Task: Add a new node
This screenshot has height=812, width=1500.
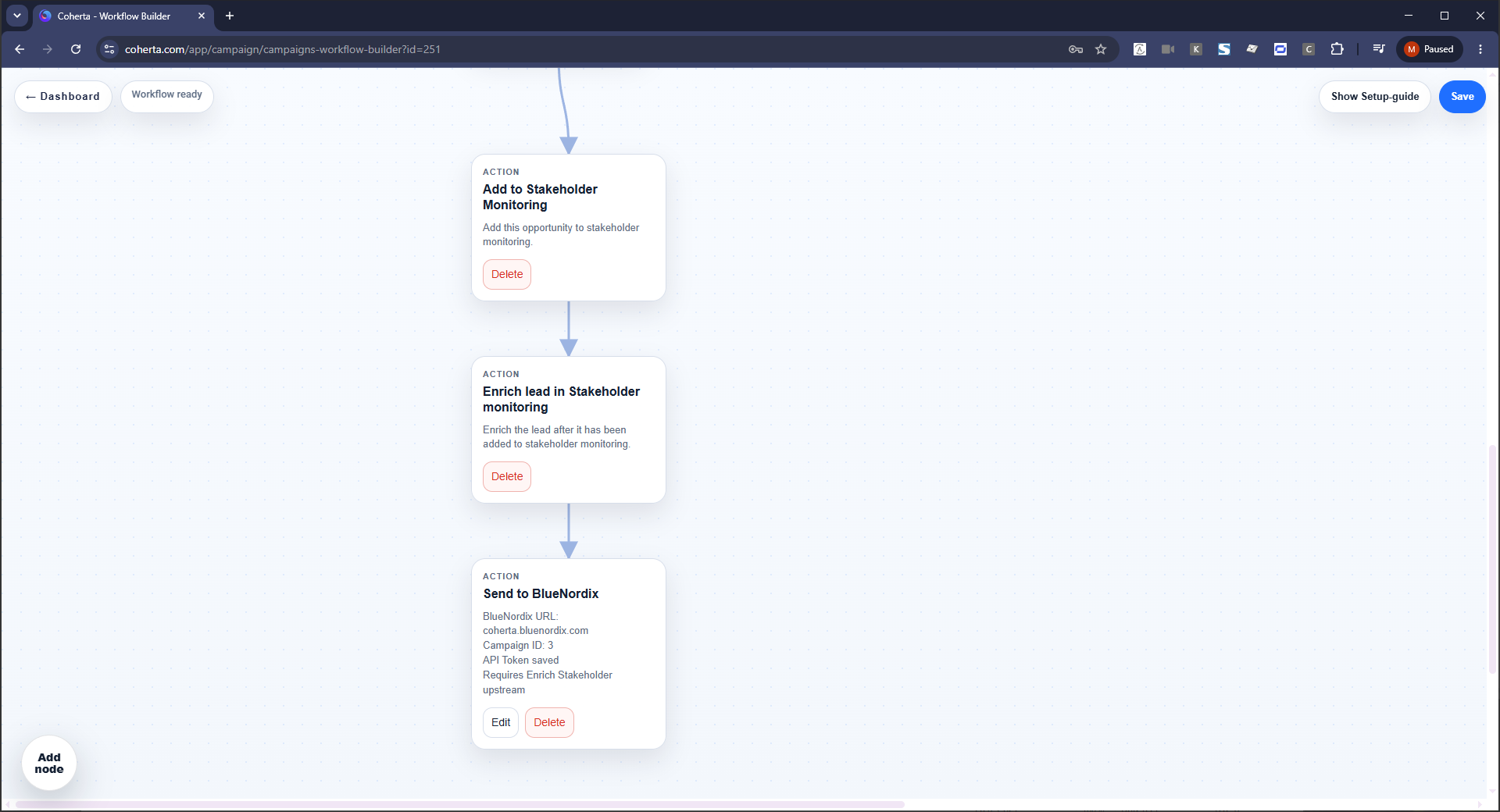Action: 49,763
